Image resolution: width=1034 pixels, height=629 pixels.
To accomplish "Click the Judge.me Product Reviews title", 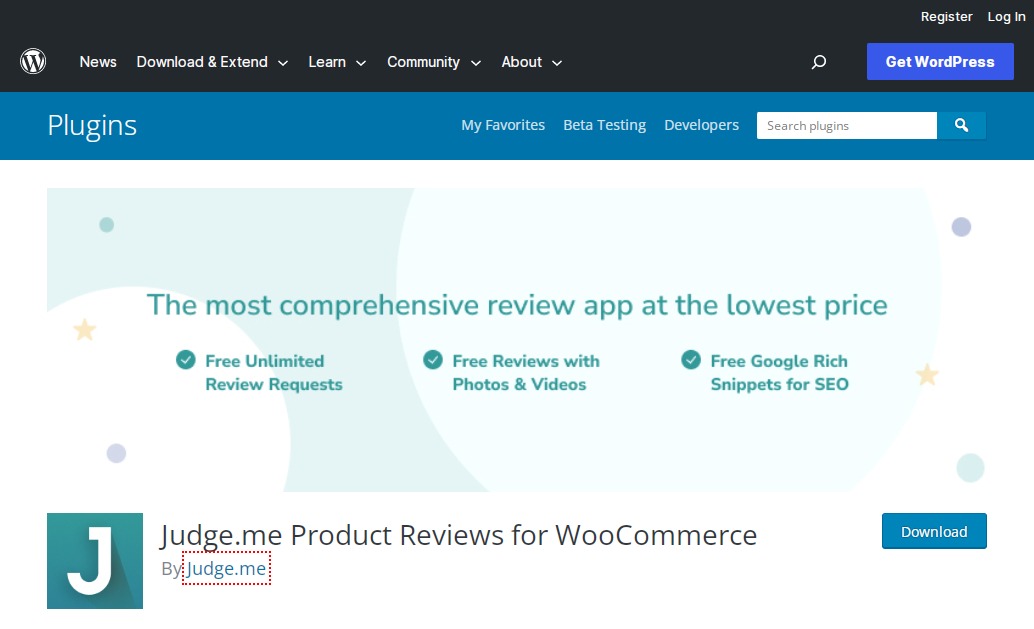I will tap(458, 535).
